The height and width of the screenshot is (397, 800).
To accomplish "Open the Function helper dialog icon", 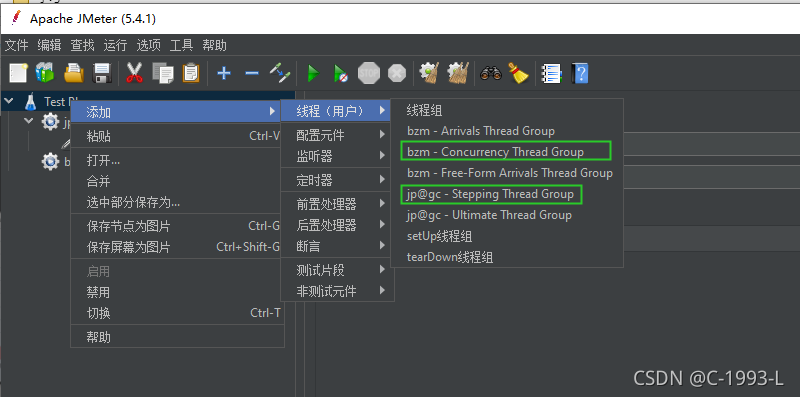I will (x=551, y=73).
